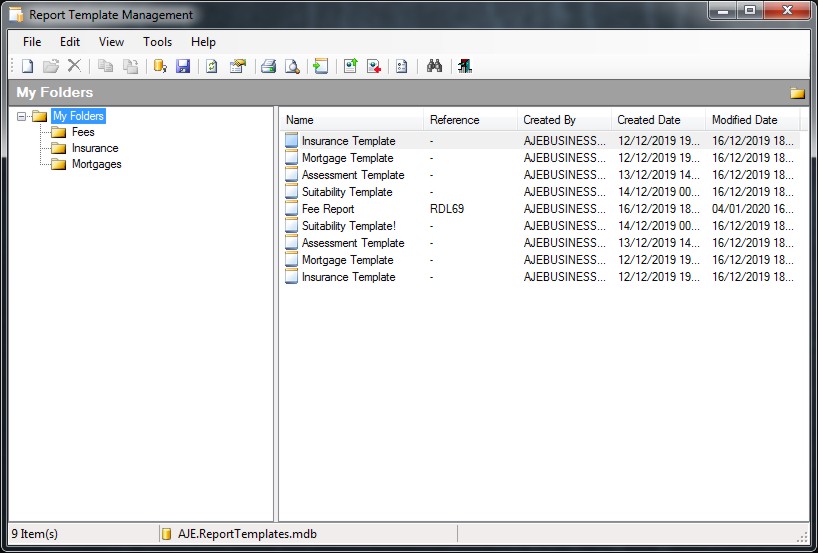The width and height of the screenshot is (818, 553).
Task: Click the Refresh icon in toolbar
Action: [212, 66]
